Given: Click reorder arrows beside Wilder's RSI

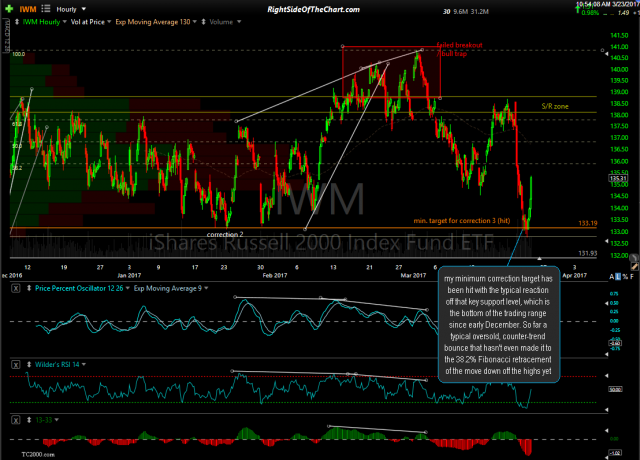Looking at the screenshot, I should [x=29, y=364].
